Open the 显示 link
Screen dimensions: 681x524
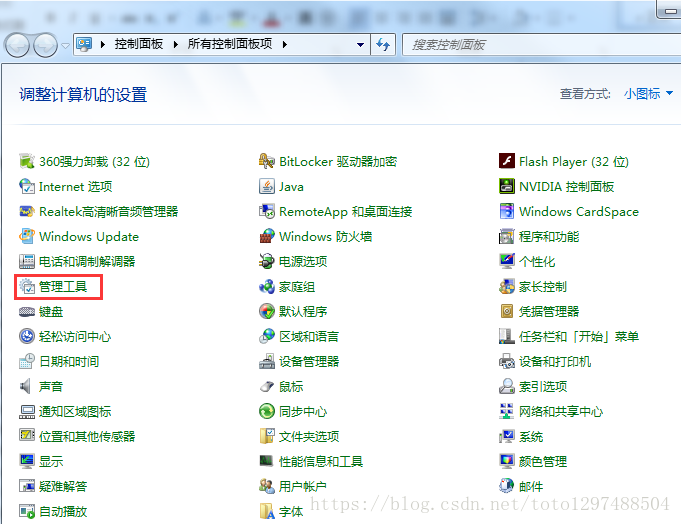[x=51, y=461]
